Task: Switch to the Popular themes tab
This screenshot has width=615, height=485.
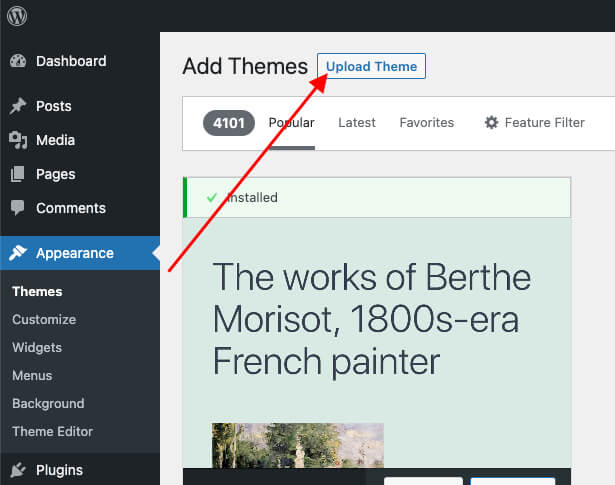Action: tap(291, 123)
